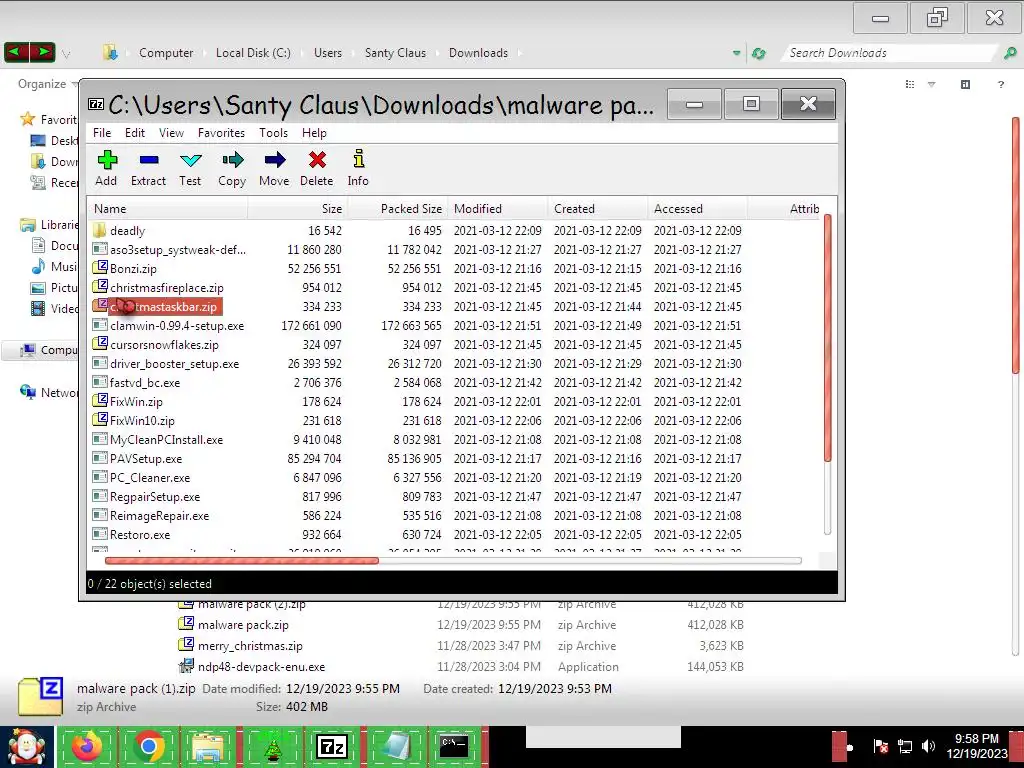Click the search magnifier icon in Explorer
This screenshot has width=1024, height=768.
click(x=1010, y=54)
